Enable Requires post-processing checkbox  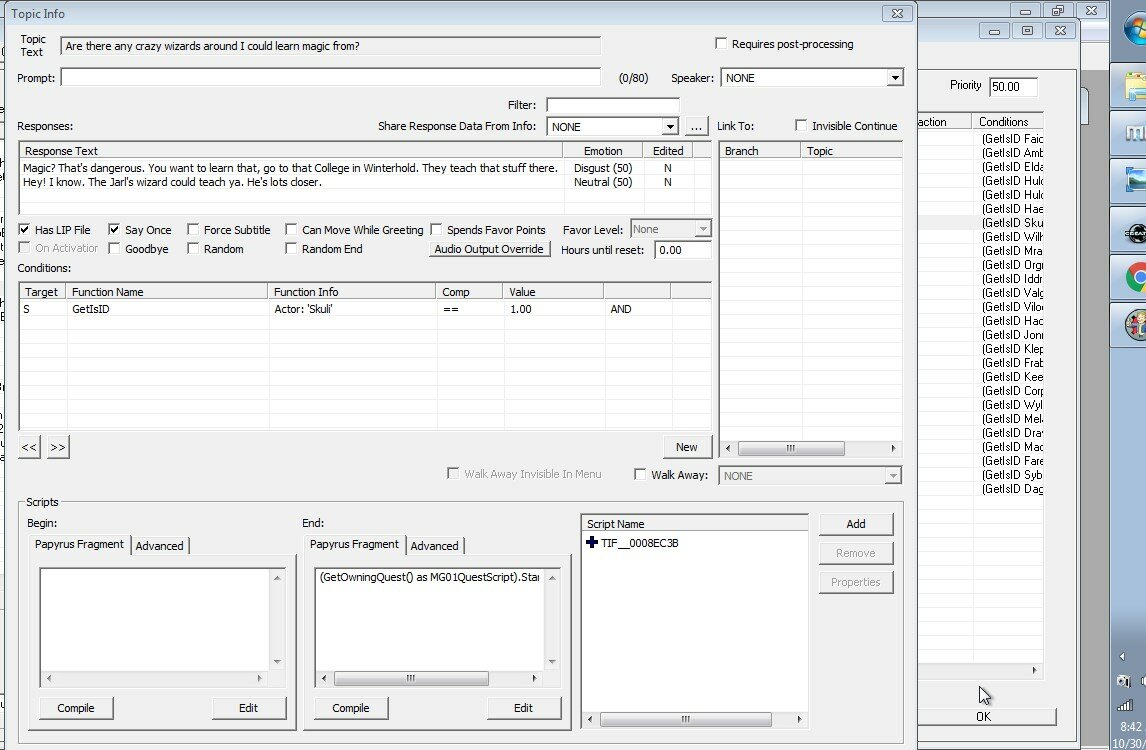pyautogui.click(x=721, y=44)
